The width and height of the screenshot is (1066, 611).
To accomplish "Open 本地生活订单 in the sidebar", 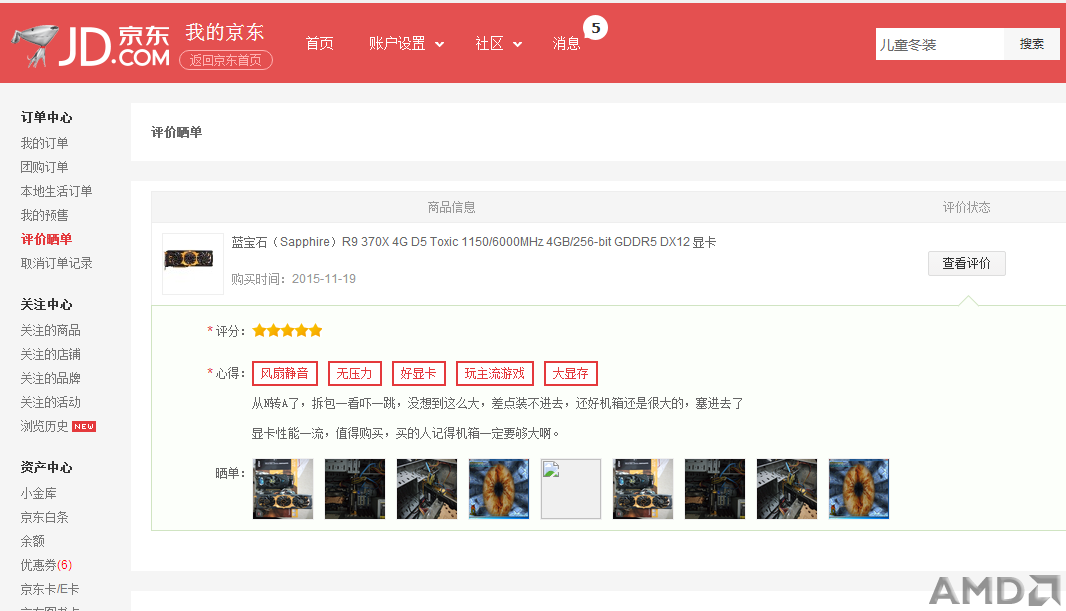I will tap(56, 191).
